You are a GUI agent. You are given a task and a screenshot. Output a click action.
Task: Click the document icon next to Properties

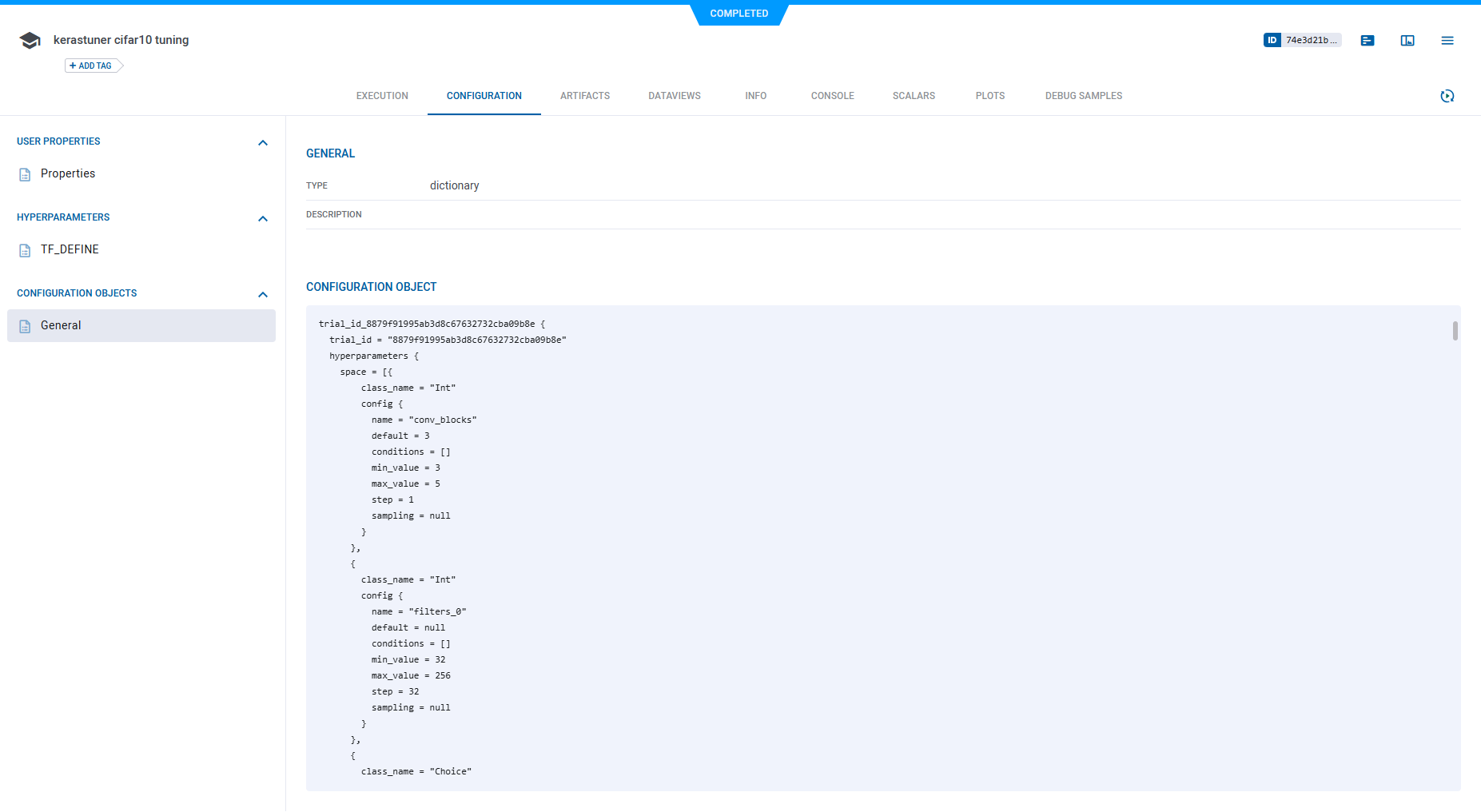click(x=24, y=173)
